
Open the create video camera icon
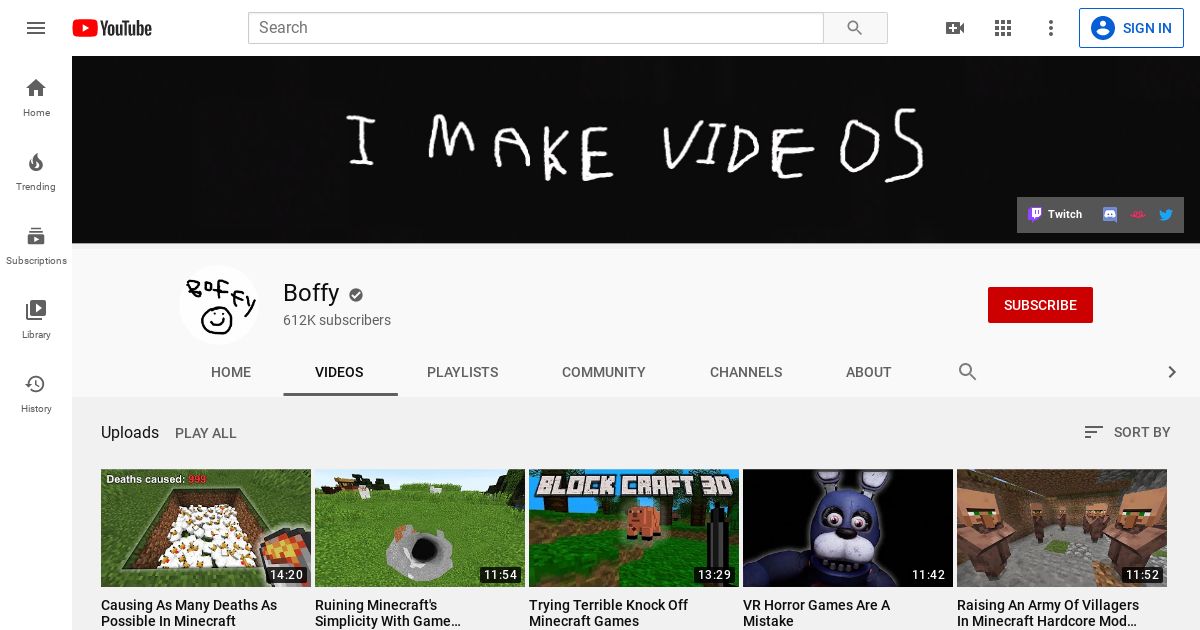click(x=955, y=28)
